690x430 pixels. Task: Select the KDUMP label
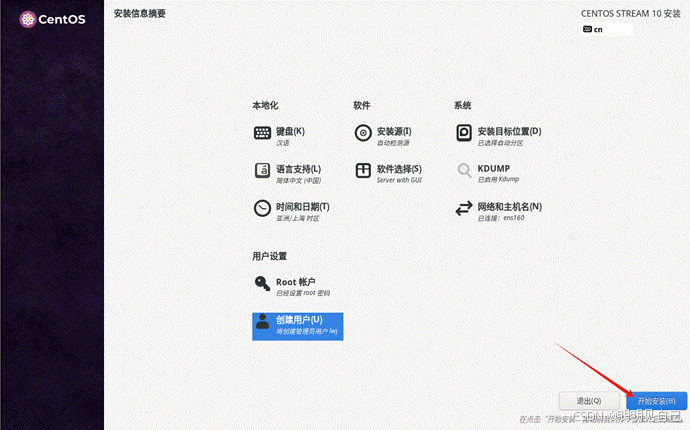point(494,169)
